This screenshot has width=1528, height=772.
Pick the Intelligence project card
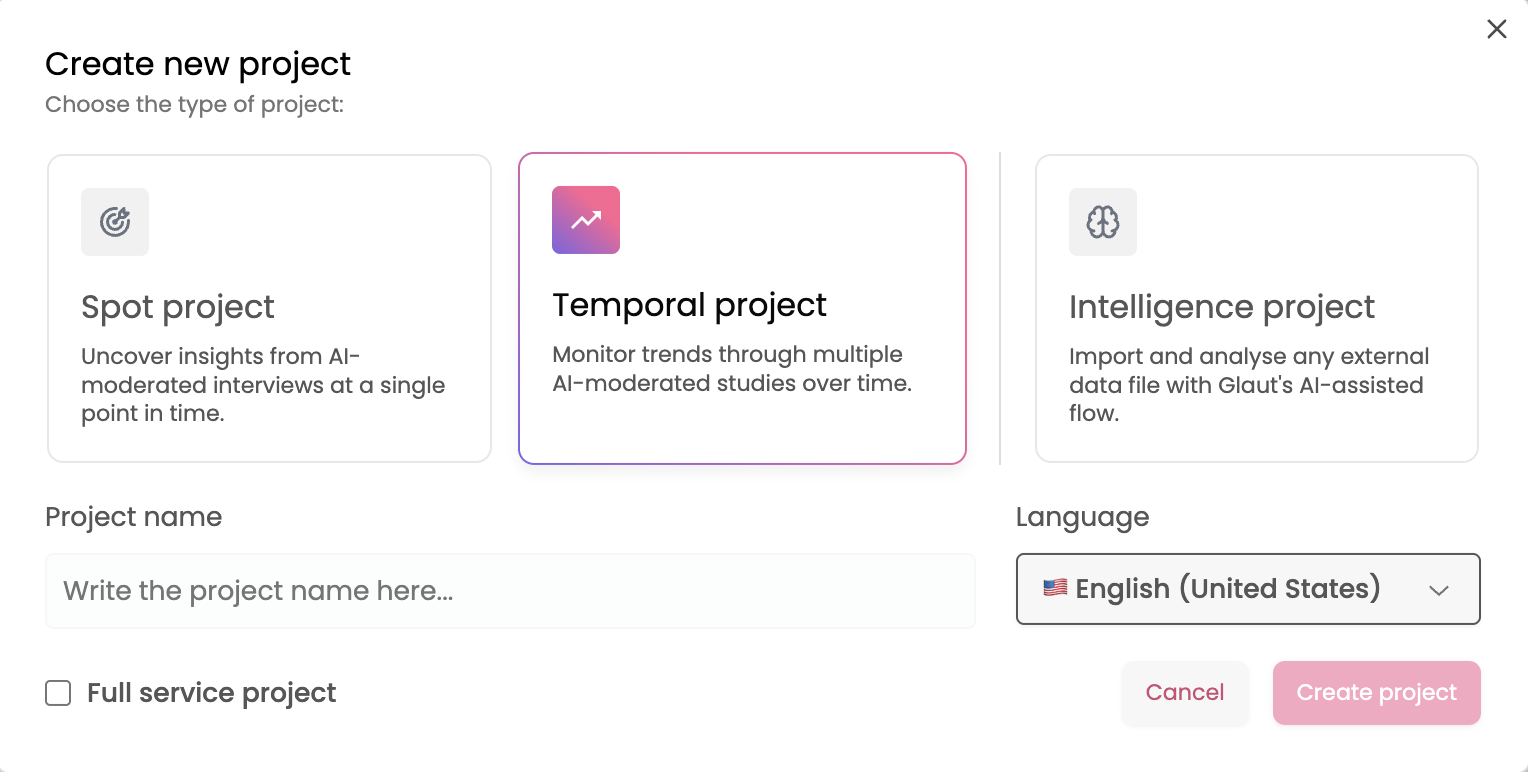tap(1257, 308)
